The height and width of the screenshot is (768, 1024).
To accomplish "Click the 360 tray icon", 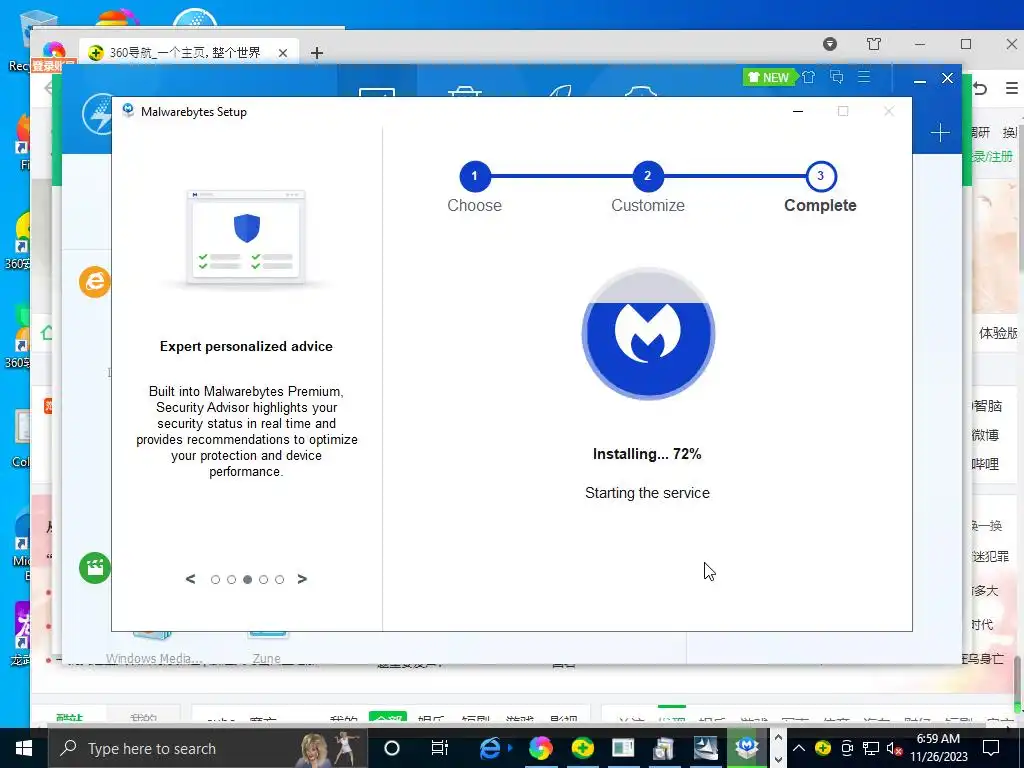I will point(823,748).
